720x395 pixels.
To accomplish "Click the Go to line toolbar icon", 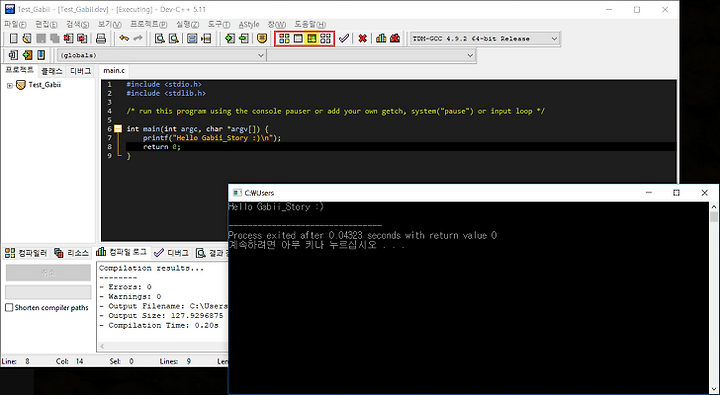I will 206,39.
